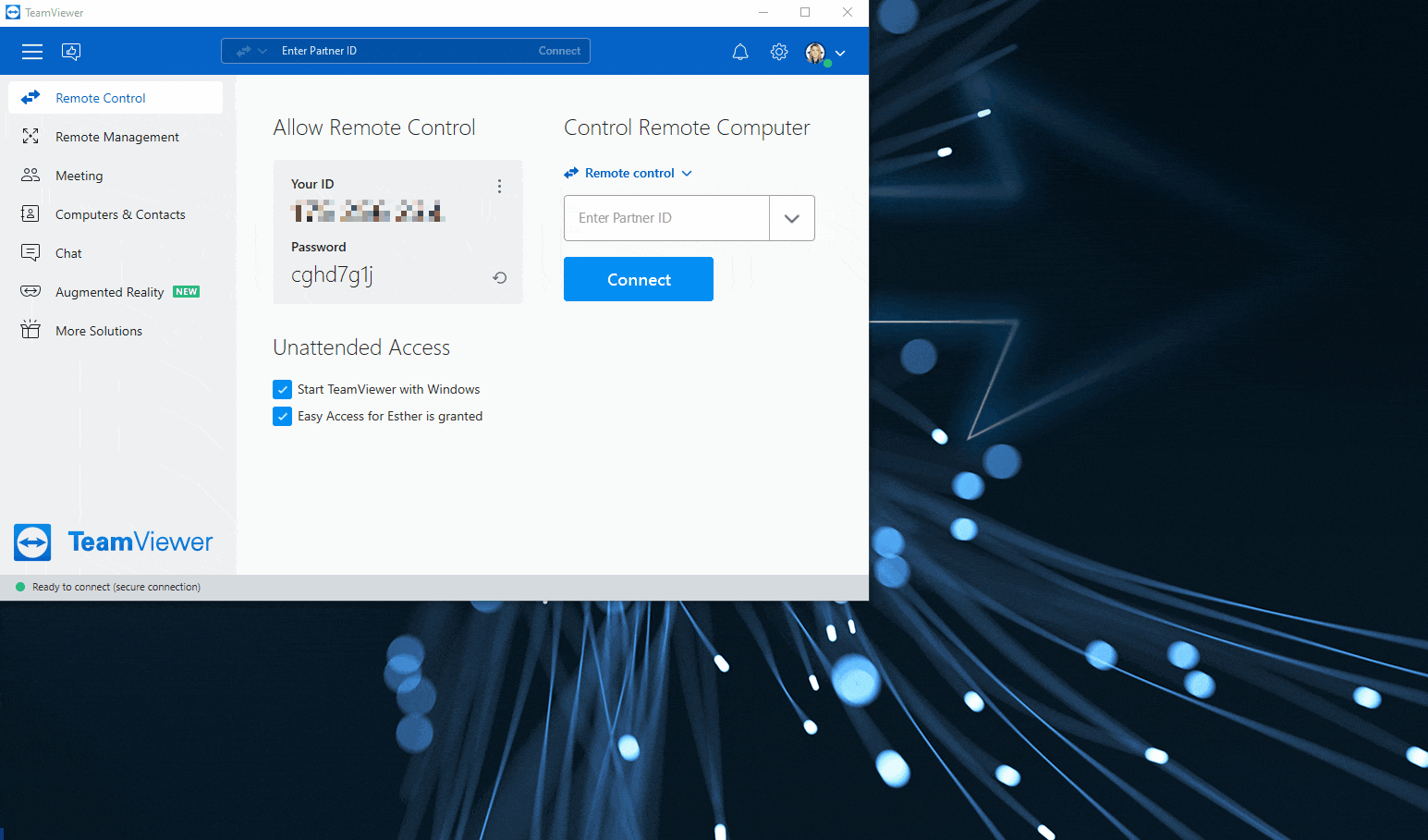Click the More Solutions gift icon
This screenshot has height=840, width=1428.
[x=31, y=329]
